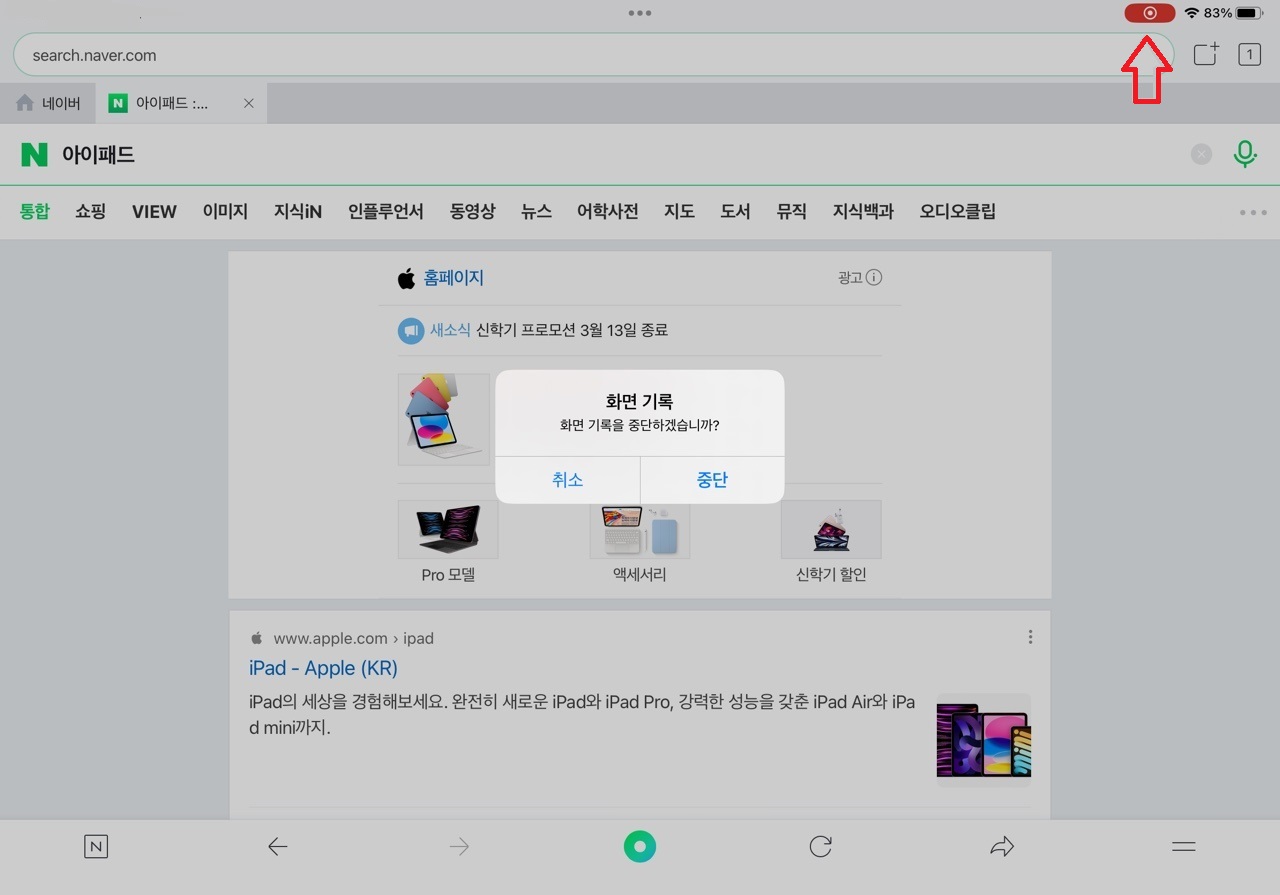Clear search text with the X icon
This screenshot has height=895, width=1280.
point(1201,154)
